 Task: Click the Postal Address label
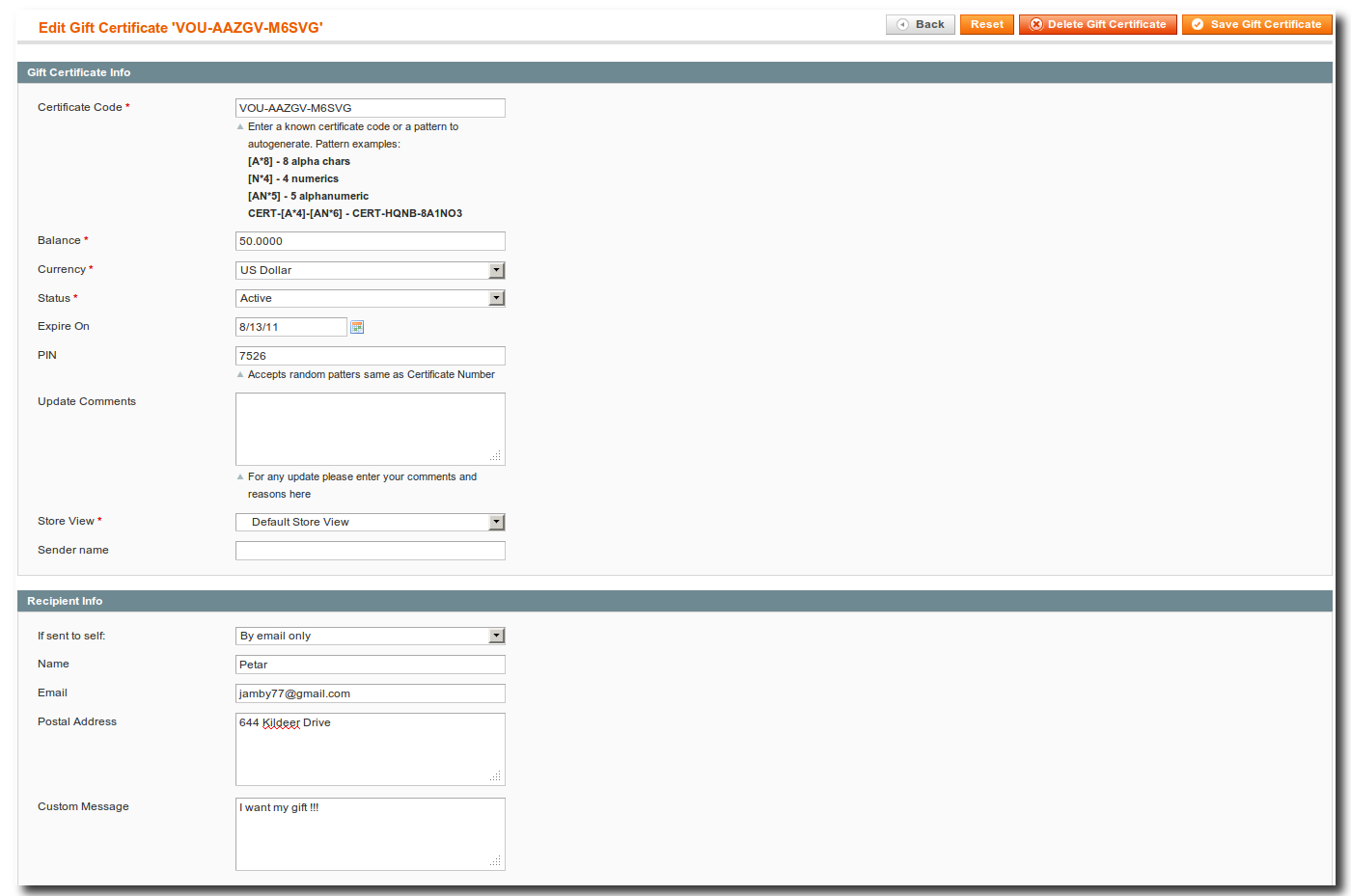click(x=77, y=721)
